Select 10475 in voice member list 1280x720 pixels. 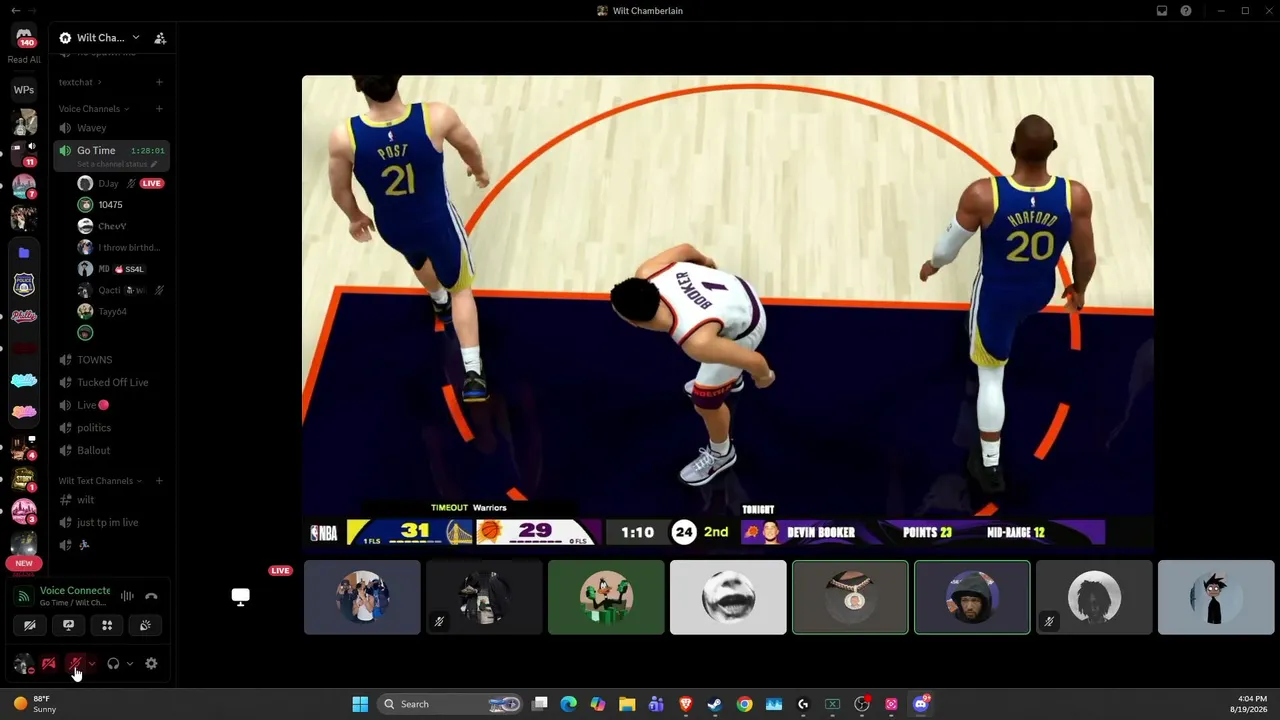pos(120,205)
